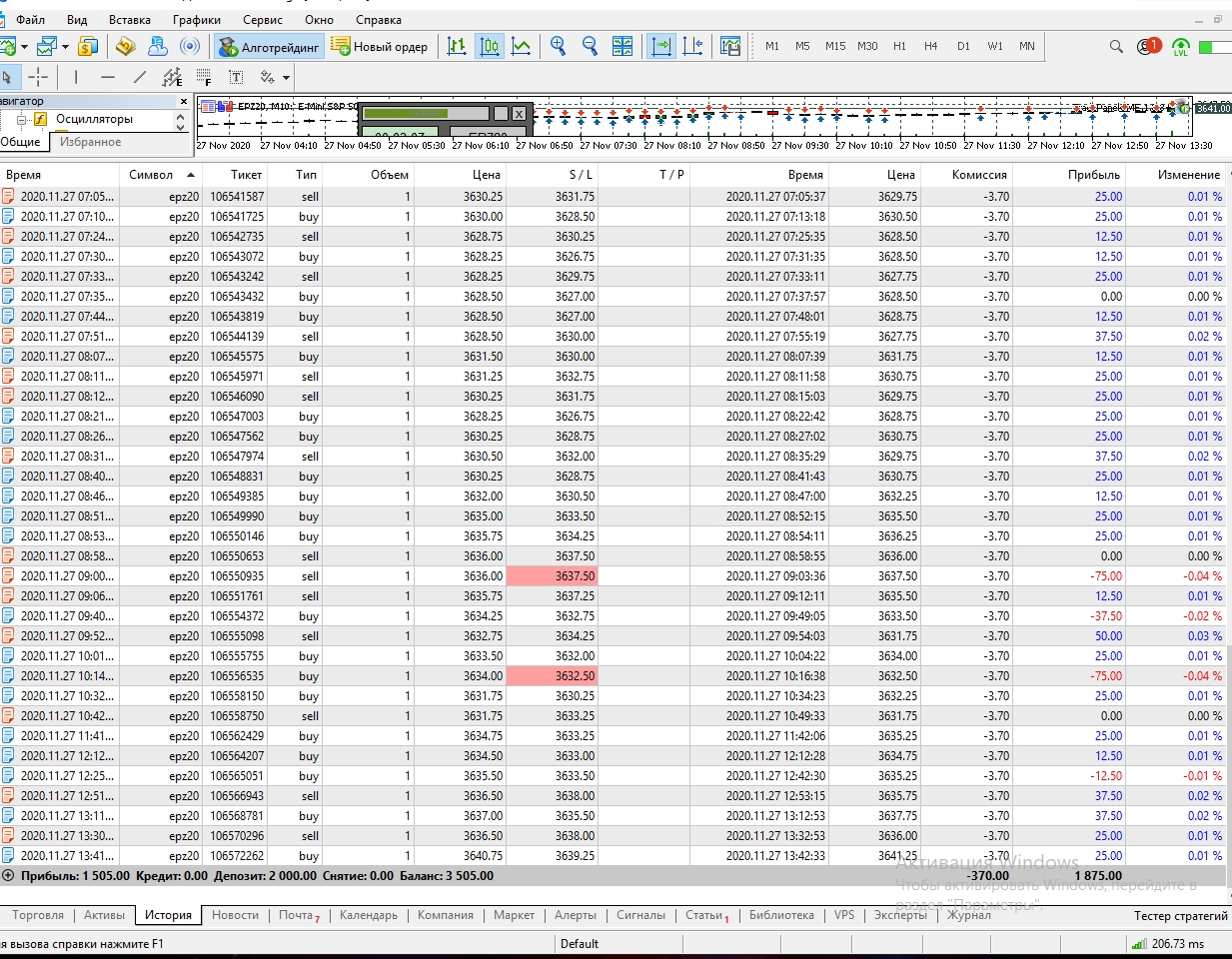
Task: Open the search magnifier in toolbar
Action: click(1116, 46)
